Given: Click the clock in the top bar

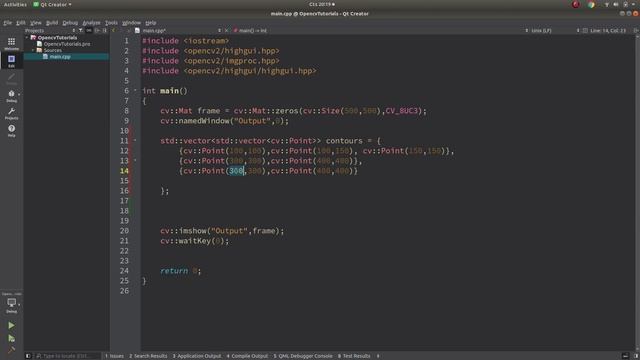Looking at the screenshot, I should click(x=322, y=4).
